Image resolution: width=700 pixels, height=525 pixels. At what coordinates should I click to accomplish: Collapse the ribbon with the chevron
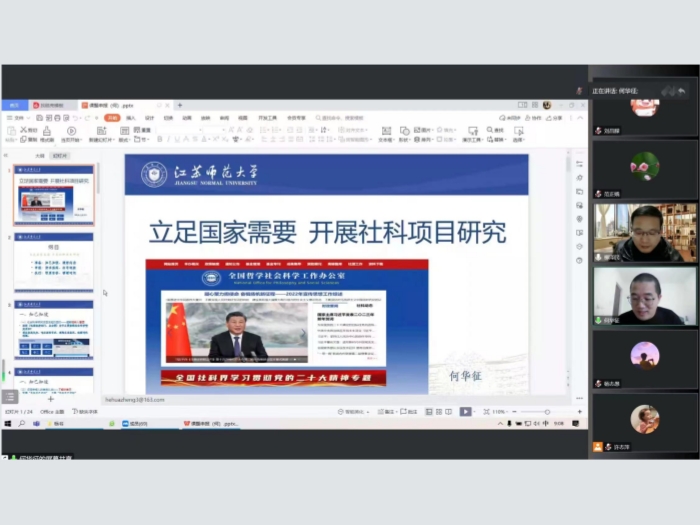tap(580, 118)
